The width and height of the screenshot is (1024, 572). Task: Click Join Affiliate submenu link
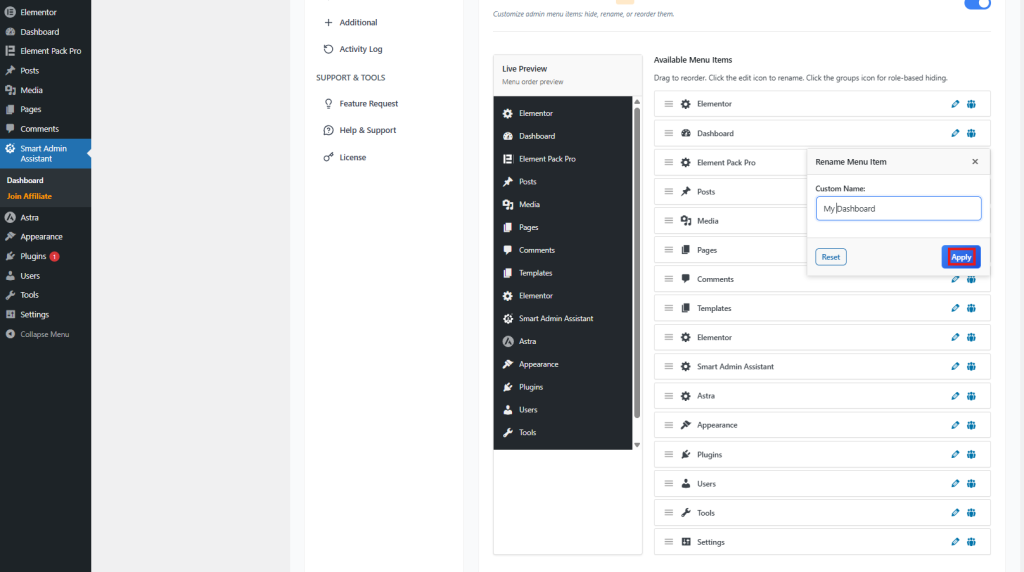[29, 196]
